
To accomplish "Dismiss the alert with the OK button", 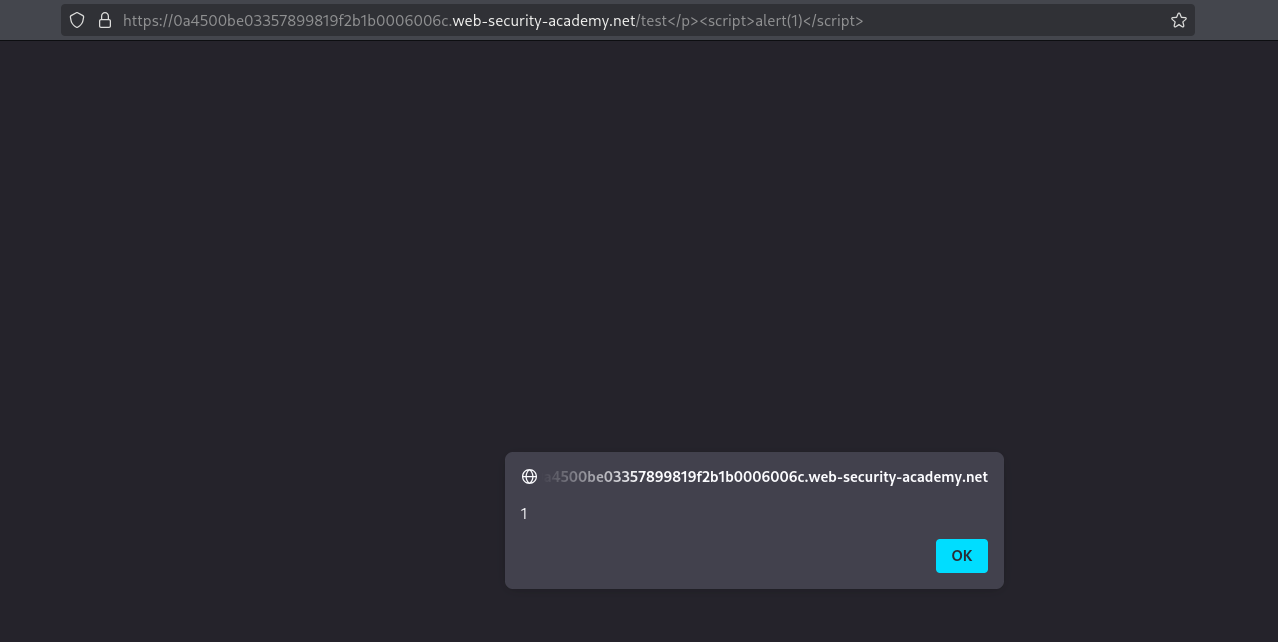I will coord(961,556).
